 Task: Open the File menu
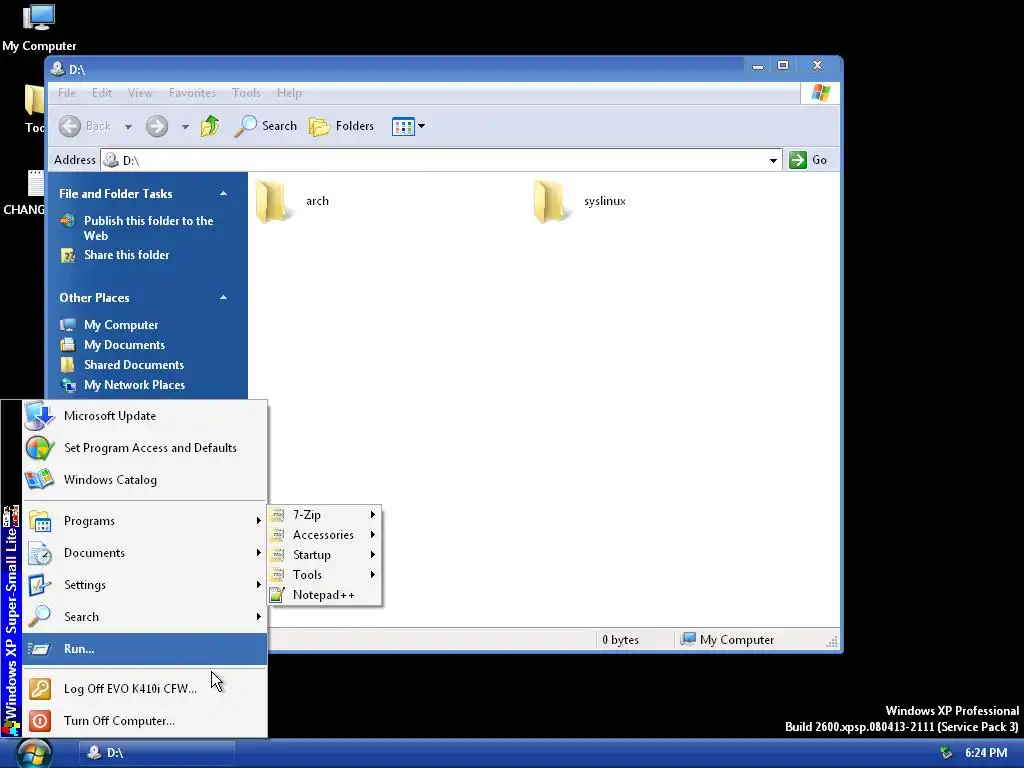tap(67, 93)
